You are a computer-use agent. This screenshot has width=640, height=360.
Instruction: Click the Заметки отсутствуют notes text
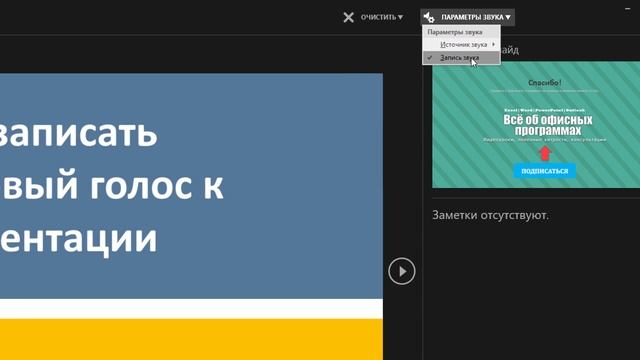[490, 215]
